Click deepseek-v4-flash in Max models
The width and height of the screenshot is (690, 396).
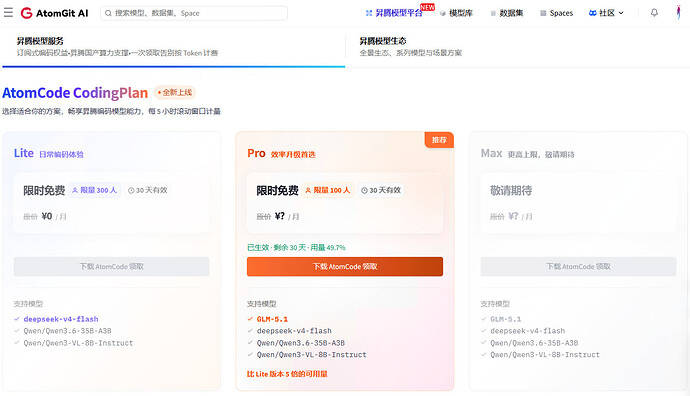pos(528,331)
